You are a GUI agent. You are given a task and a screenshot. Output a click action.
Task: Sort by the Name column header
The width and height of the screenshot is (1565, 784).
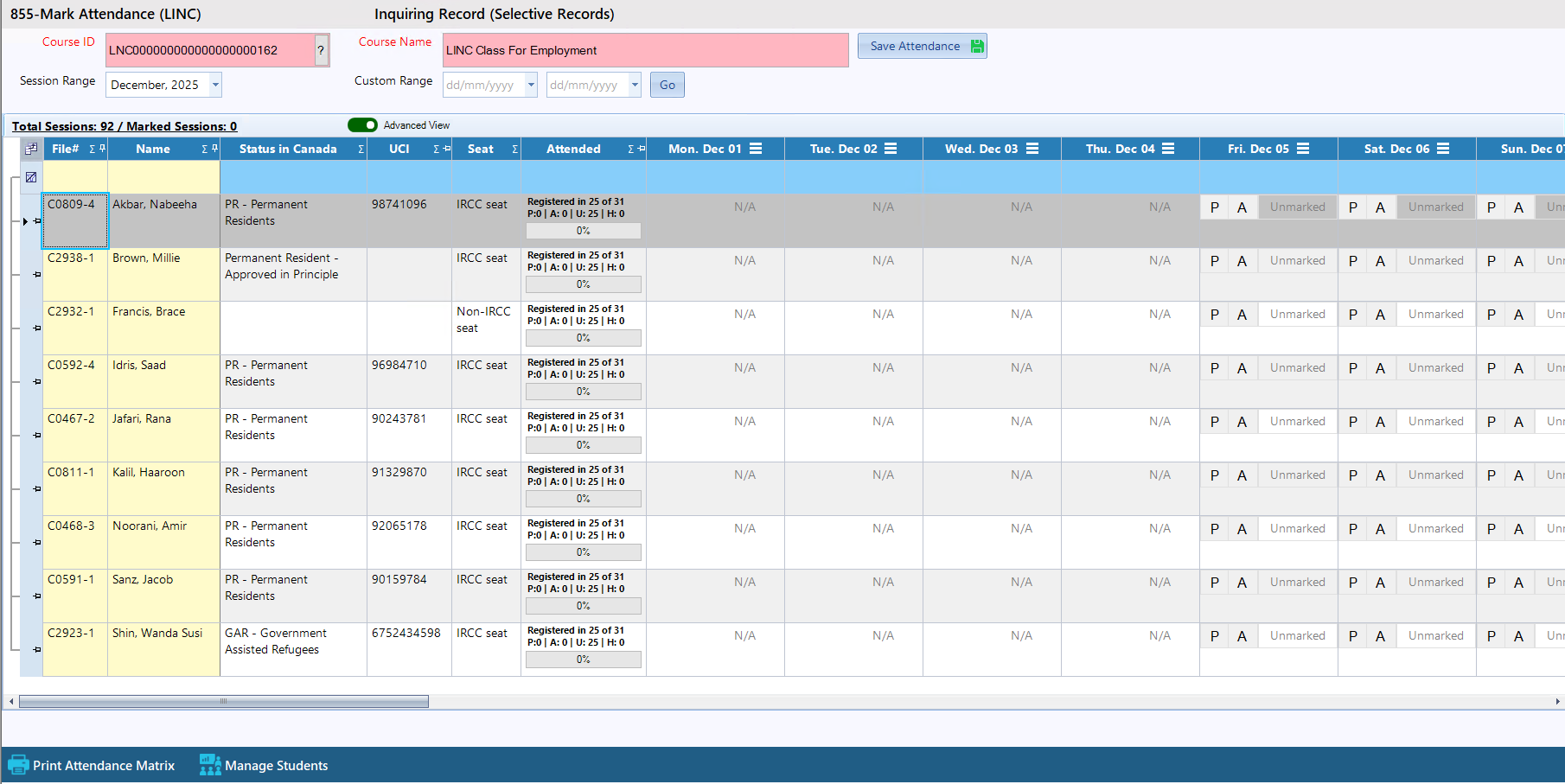click(153, 149)
